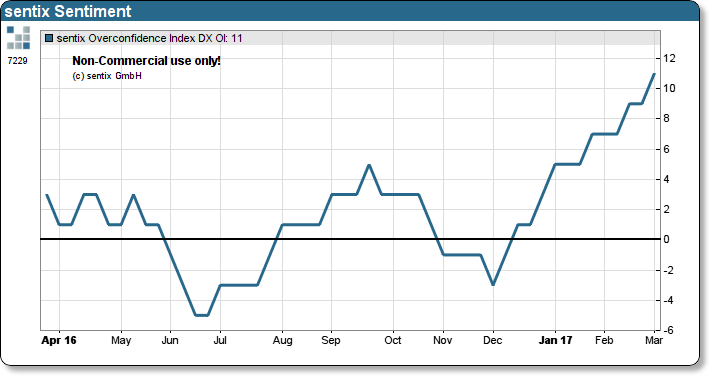Screen dimensions: 710x376
Task: Click the chart ID number '7229'
Action: [18, 61]
